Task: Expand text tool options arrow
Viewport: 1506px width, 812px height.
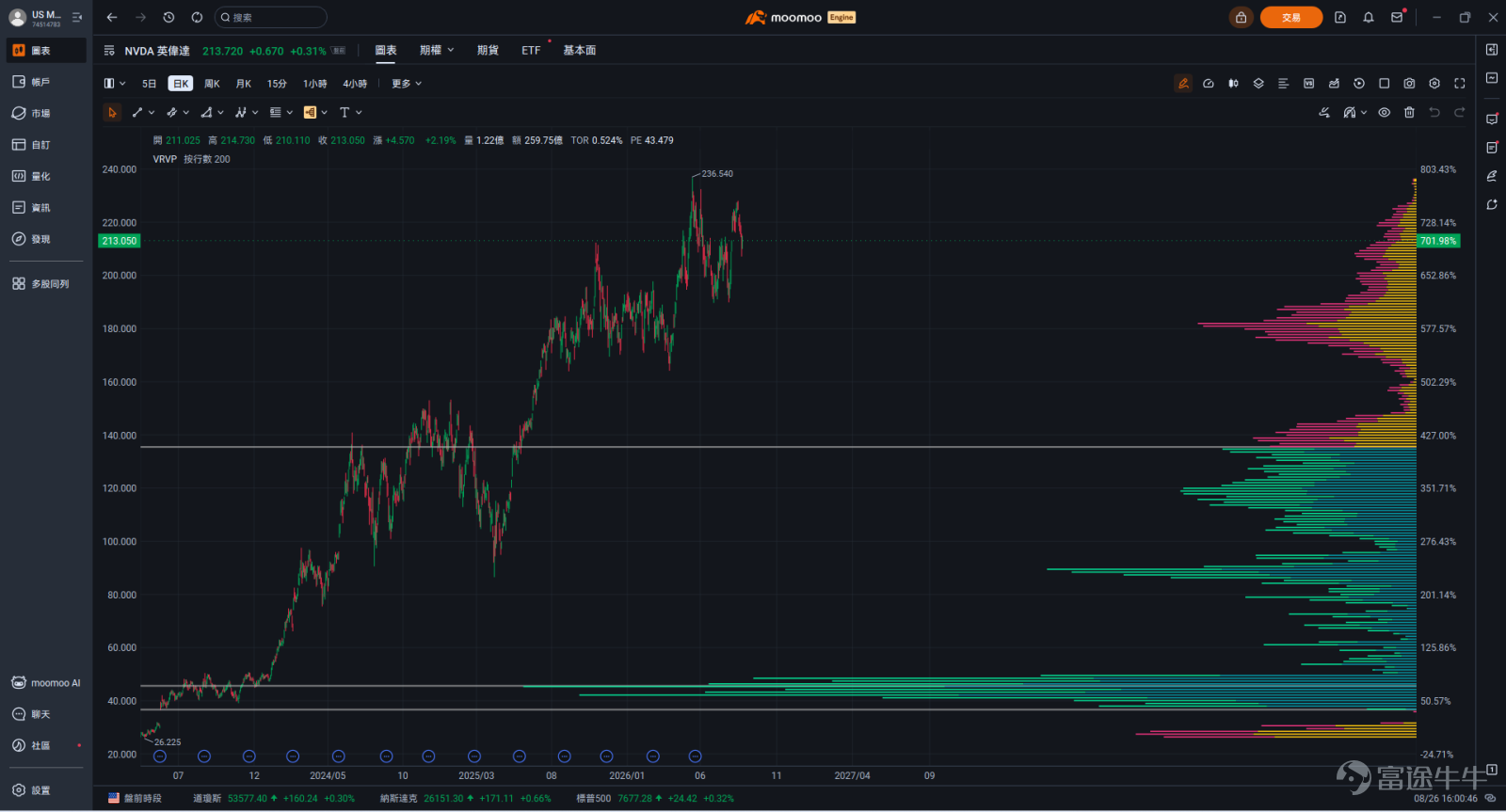Action: pos(359,113)
